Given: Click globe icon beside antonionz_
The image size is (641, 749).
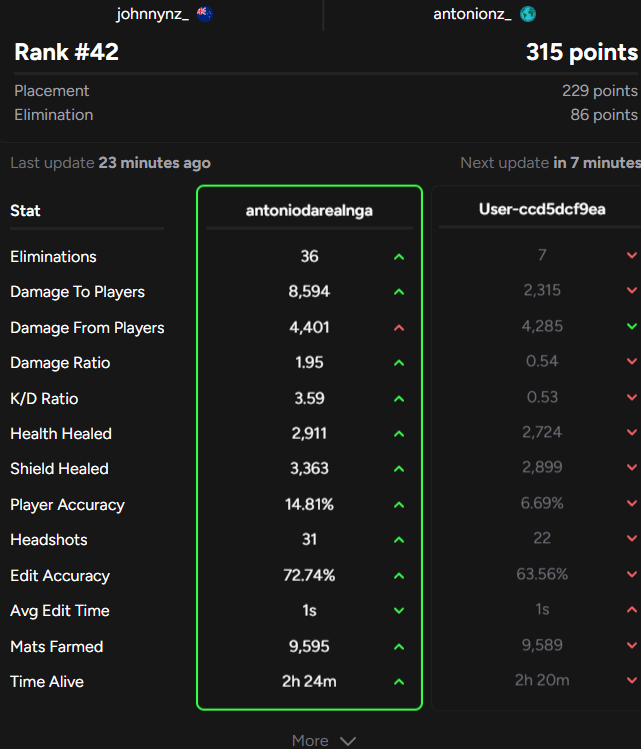Looking at the screenshot, I should [x=528, y=14].
